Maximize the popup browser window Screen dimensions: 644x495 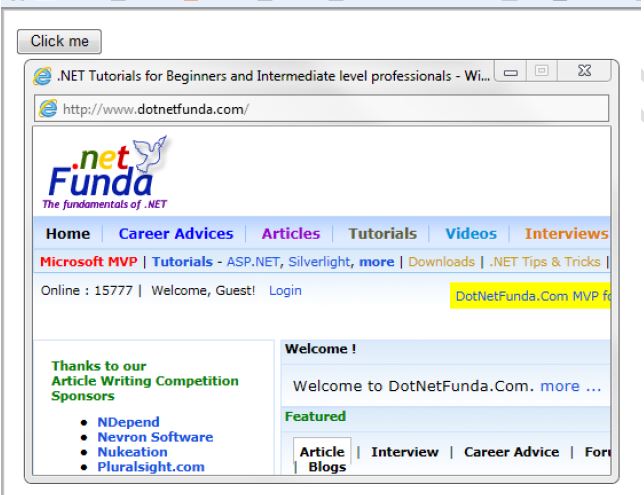pyautogui.click(x=541, y=71)
